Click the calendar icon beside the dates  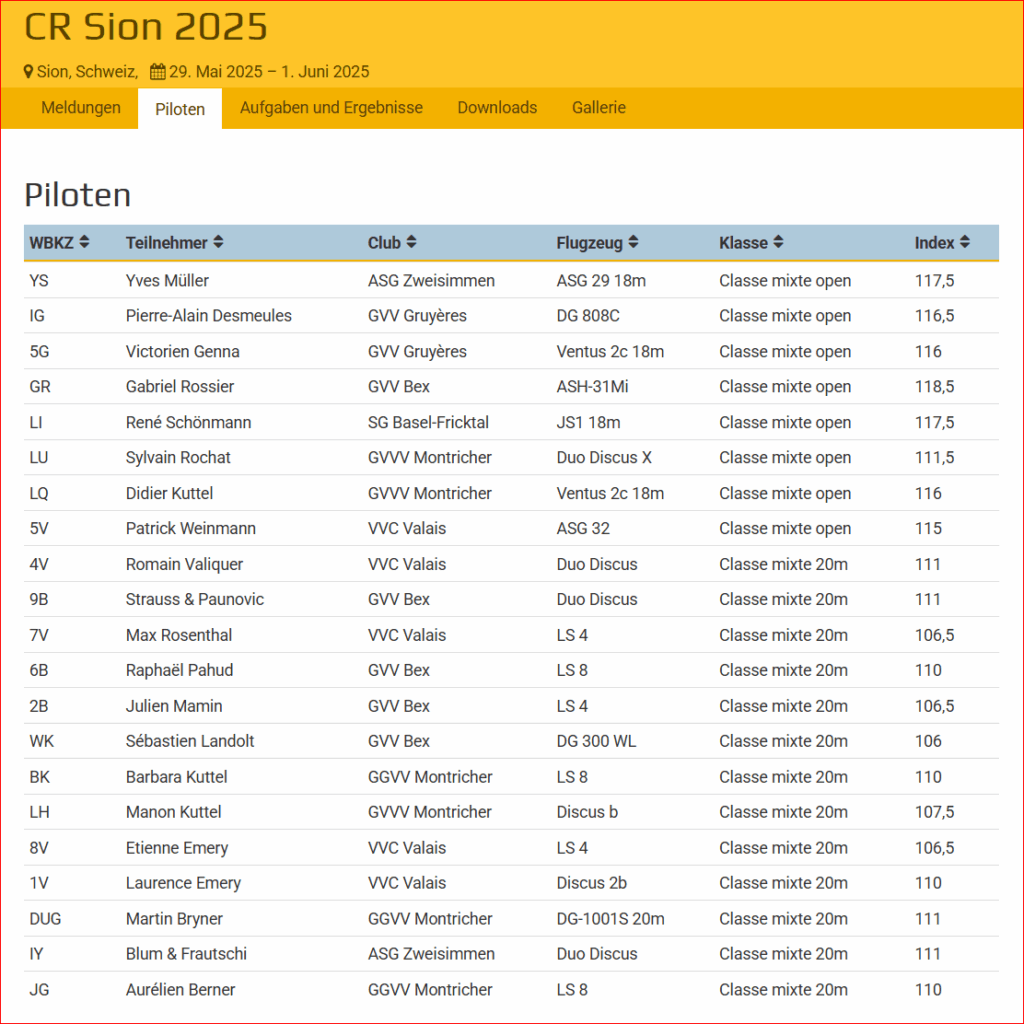coord(157,72)
